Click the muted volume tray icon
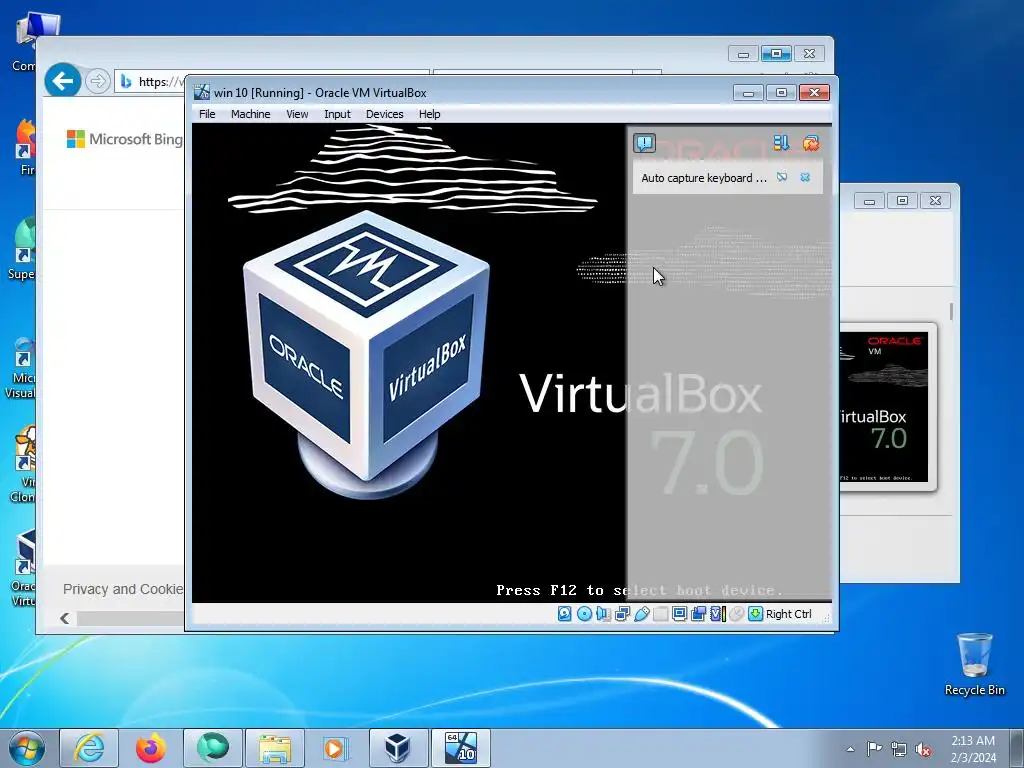The height and width of the screenshot is (768, 1024). tap(923, 749)
